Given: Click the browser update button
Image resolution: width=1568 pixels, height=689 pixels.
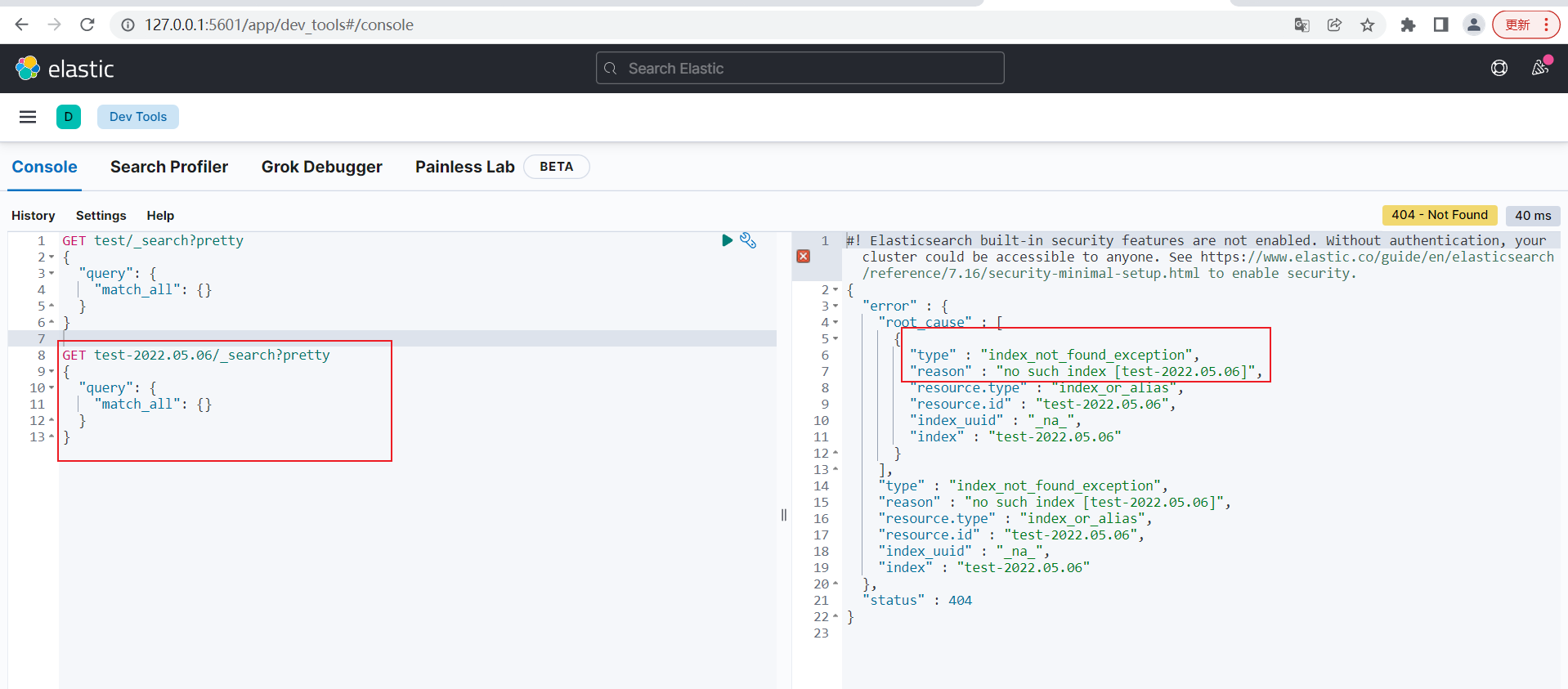Looking at the screenshot, I should pos(1525,25).
